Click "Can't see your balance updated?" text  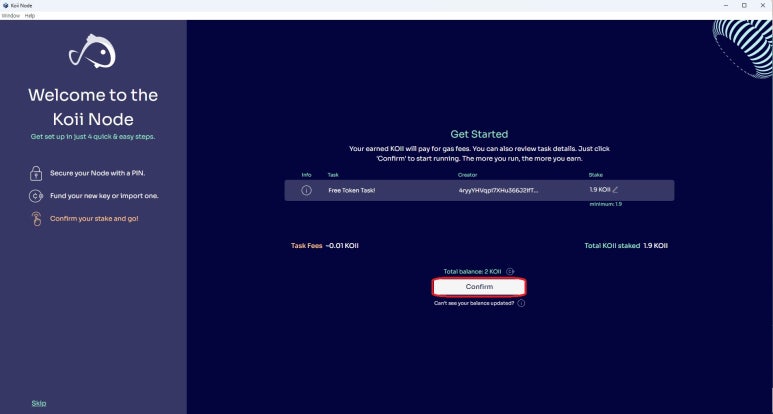point(474,303)
